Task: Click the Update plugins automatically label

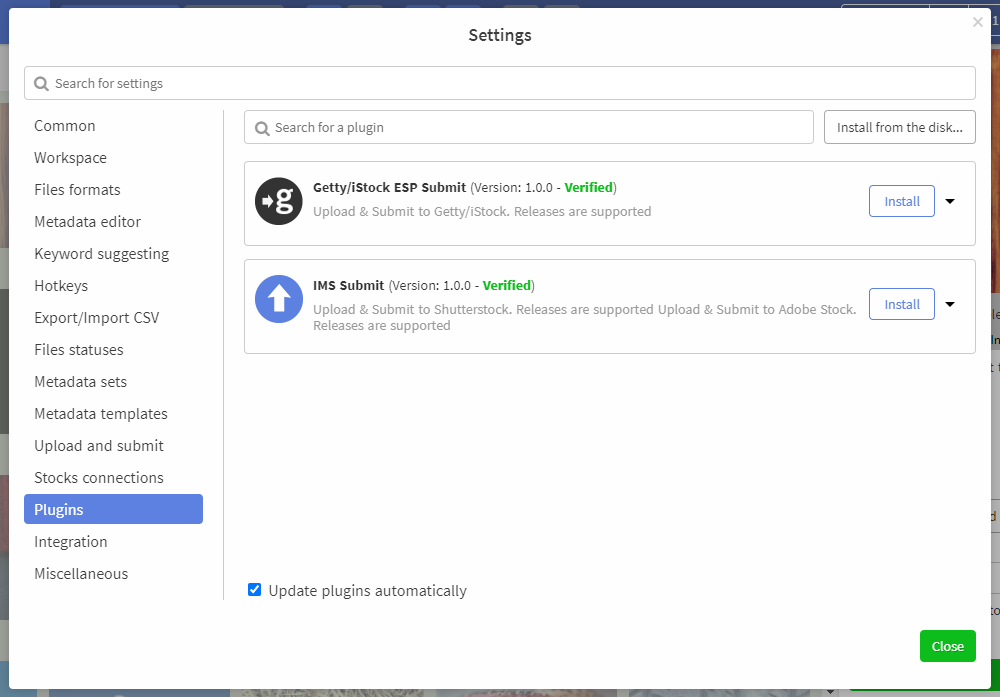Action: point(367,591)
